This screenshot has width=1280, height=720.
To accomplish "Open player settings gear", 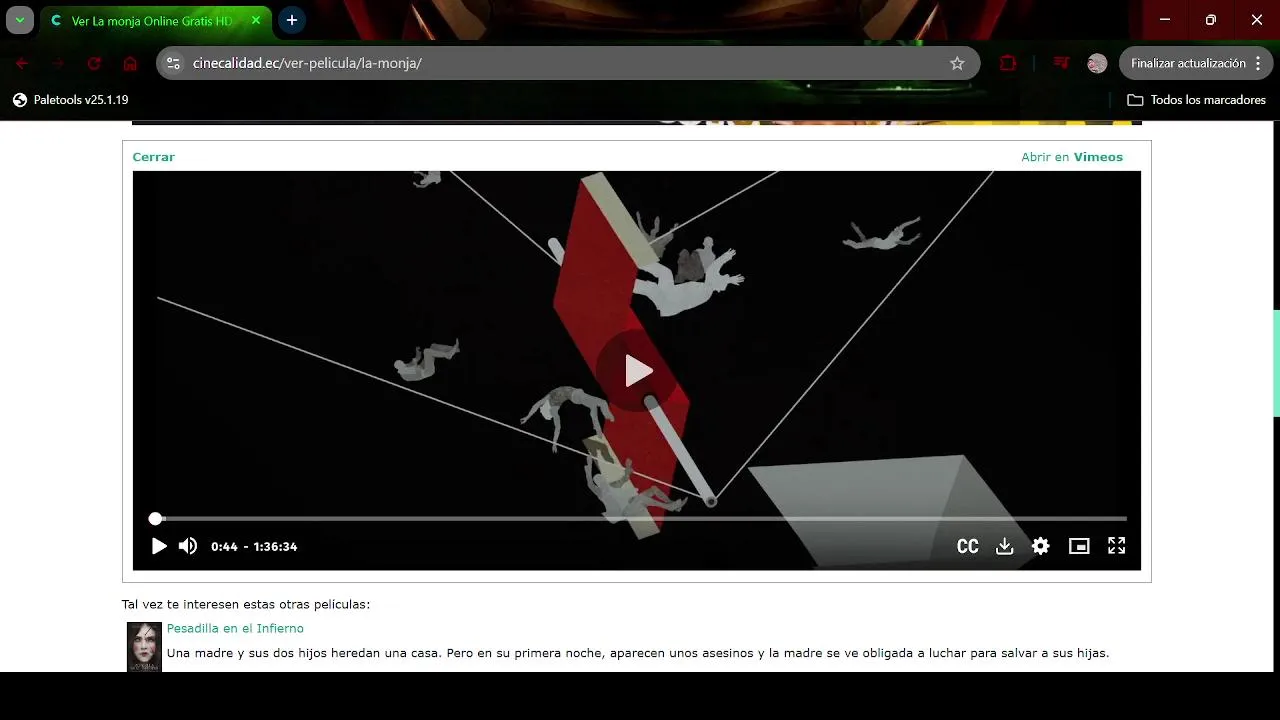I will (x=1041, y=546).
